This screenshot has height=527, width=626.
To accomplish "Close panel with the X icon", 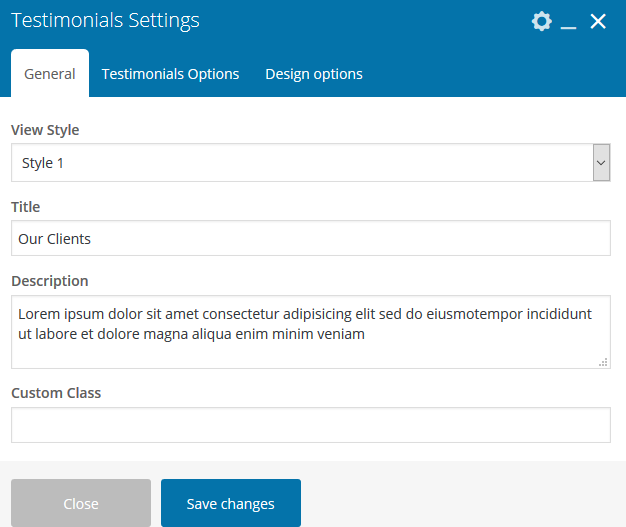I will click(598, 21).
